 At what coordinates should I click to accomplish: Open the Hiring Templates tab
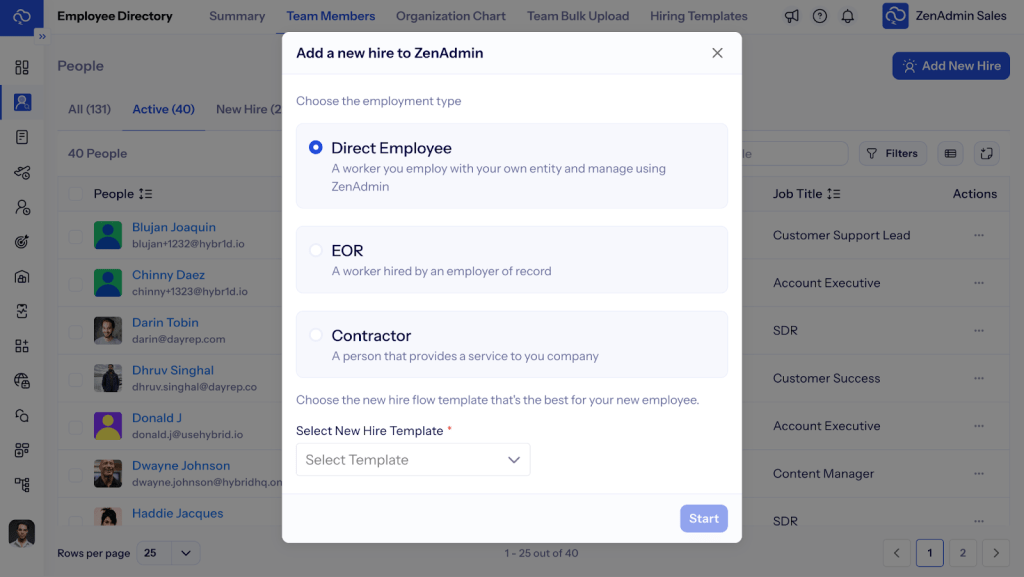[x=698, y=16]
